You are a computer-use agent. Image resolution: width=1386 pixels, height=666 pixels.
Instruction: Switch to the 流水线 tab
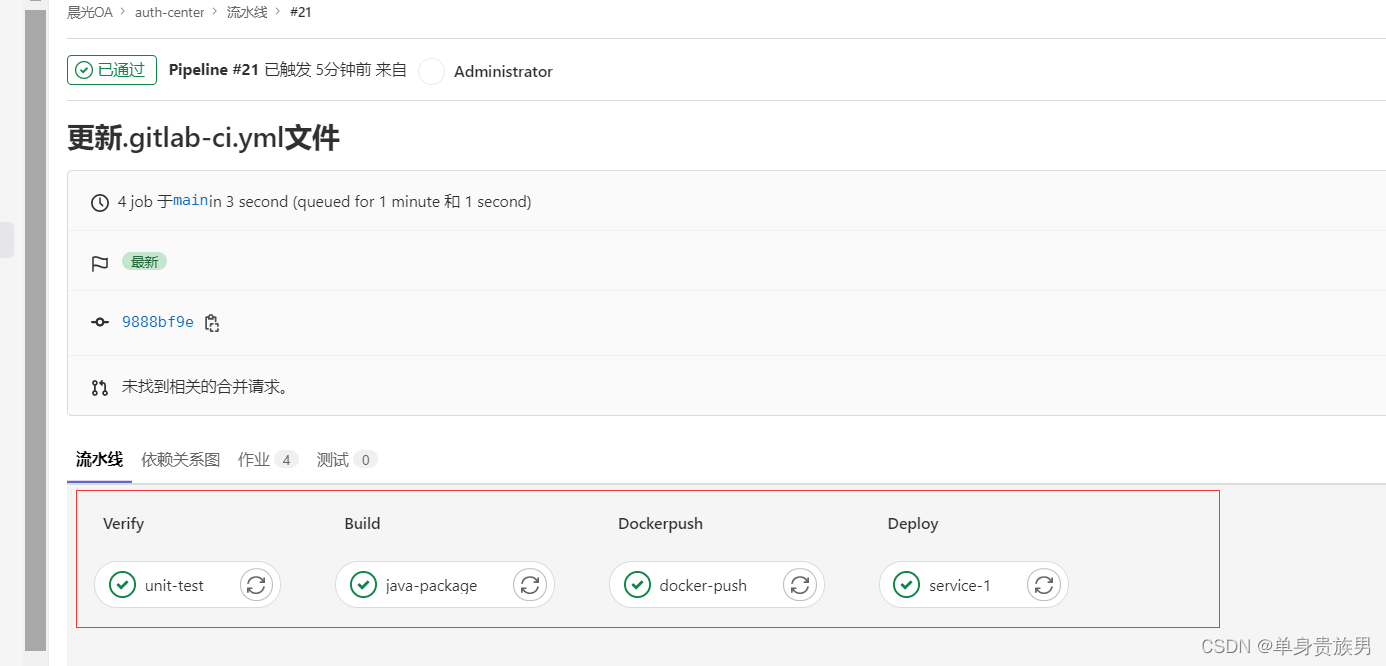pyautogui.click(x=99, y=460)
